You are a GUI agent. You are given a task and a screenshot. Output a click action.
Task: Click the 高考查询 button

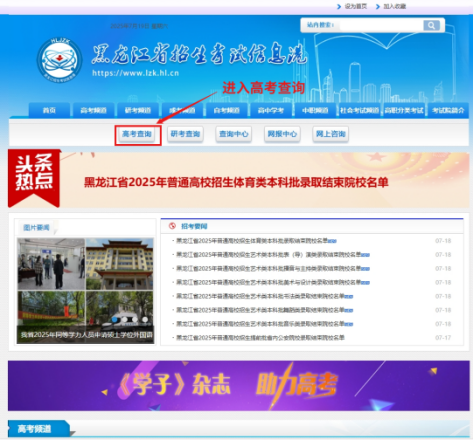pyautogui.click(x=137, y=134)
